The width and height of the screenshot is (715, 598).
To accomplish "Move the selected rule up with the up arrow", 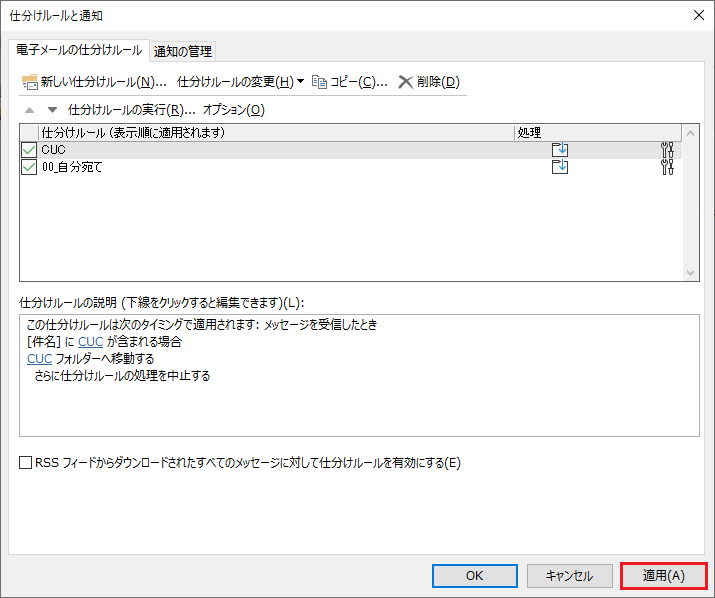I will 29,110.
